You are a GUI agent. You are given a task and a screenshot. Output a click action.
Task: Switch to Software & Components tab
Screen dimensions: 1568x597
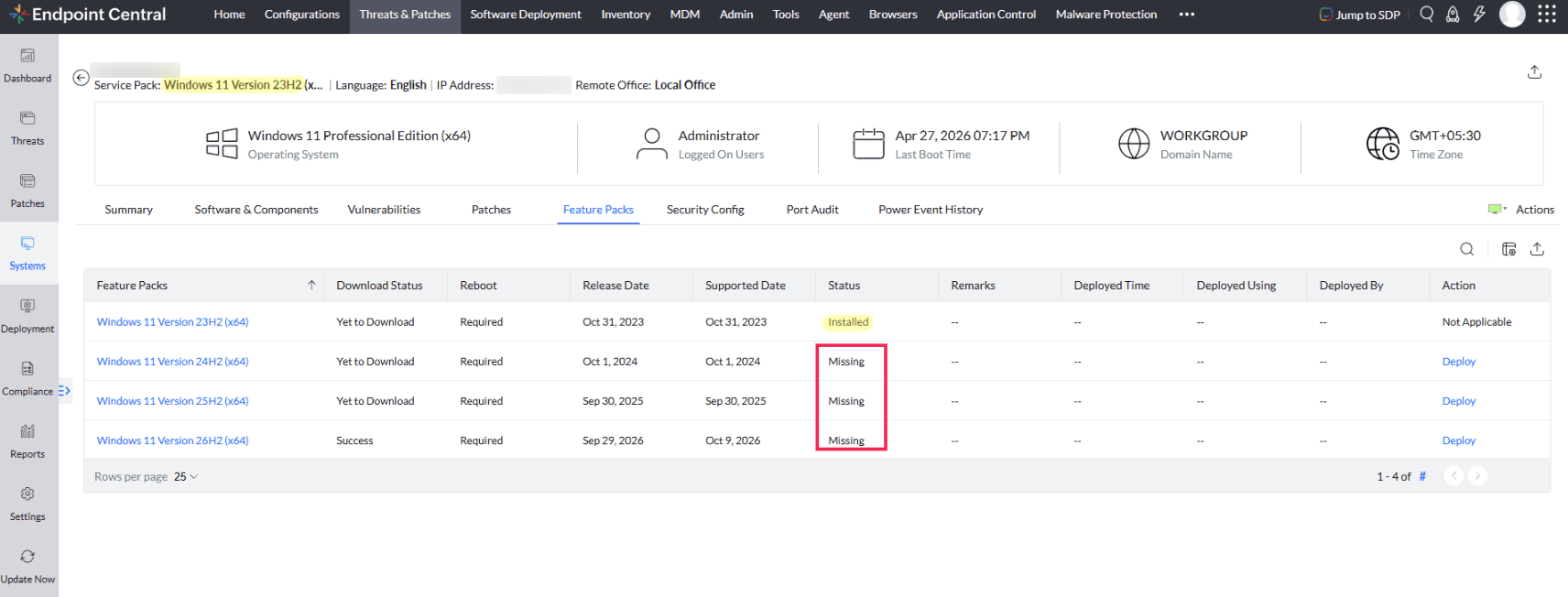pyautogui.click(x=256, y=210)
